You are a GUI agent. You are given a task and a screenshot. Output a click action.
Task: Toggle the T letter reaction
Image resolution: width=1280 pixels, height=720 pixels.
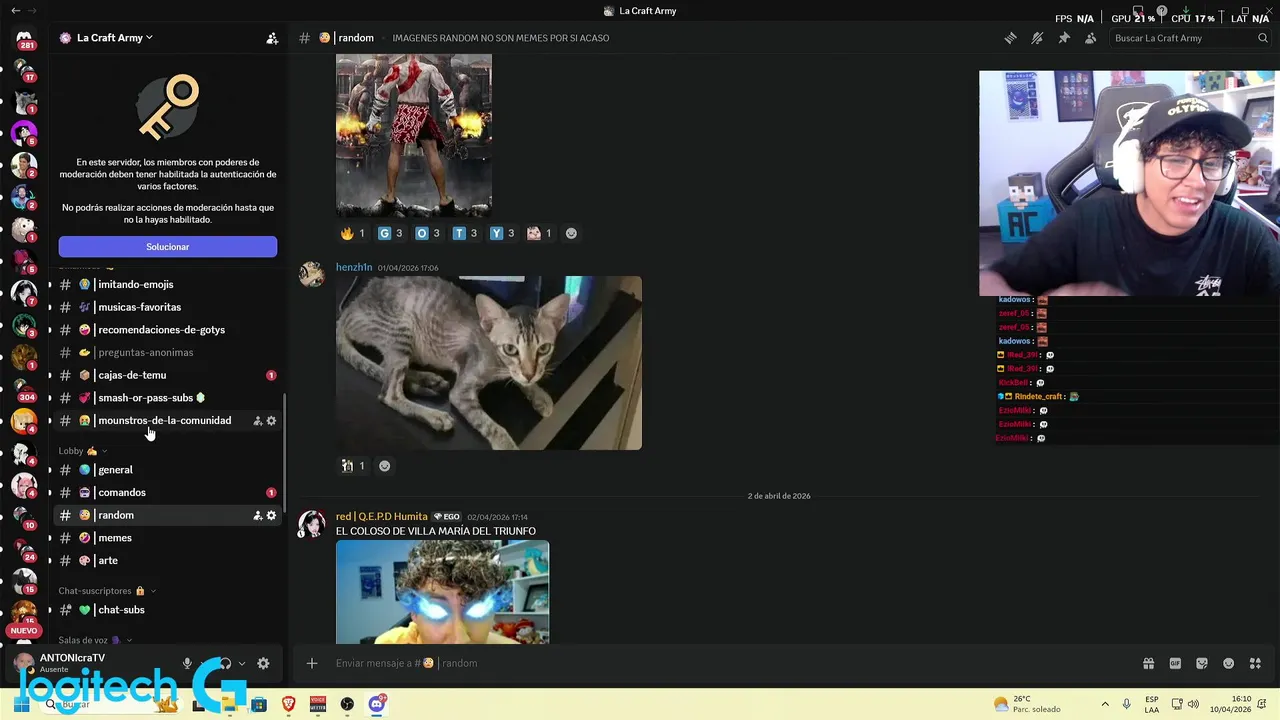click(x=466, y=233)
